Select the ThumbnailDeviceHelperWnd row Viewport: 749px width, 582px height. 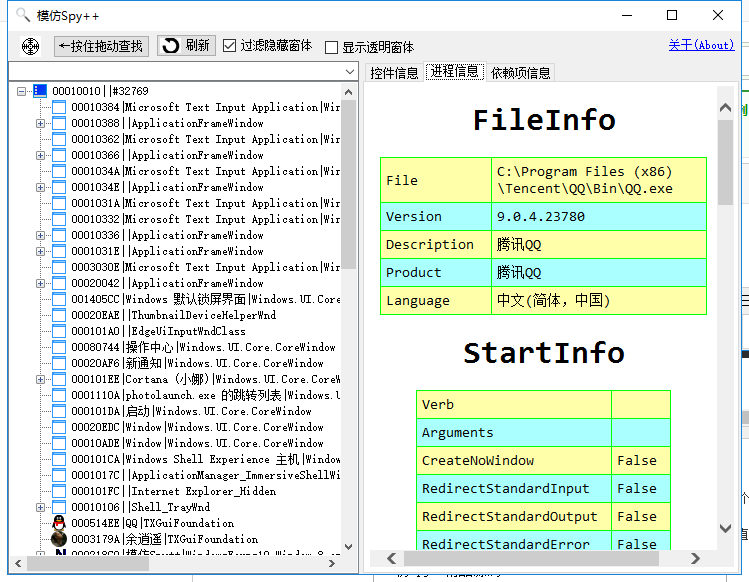point(174,315)
